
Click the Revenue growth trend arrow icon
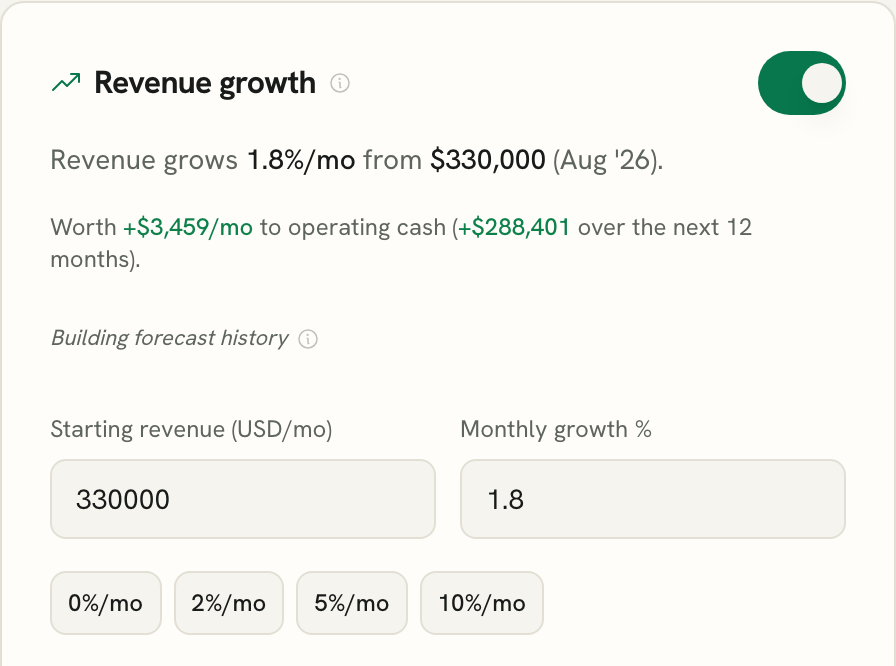pyautogui.click(x=66, y=82)
